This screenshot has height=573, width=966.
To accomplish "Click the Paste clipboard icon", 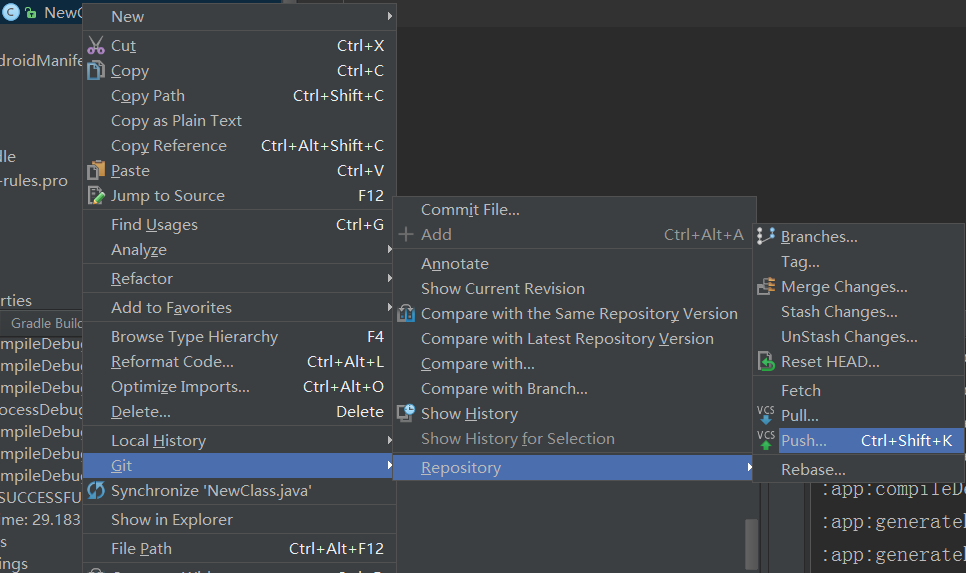I will tap(96, 170).
